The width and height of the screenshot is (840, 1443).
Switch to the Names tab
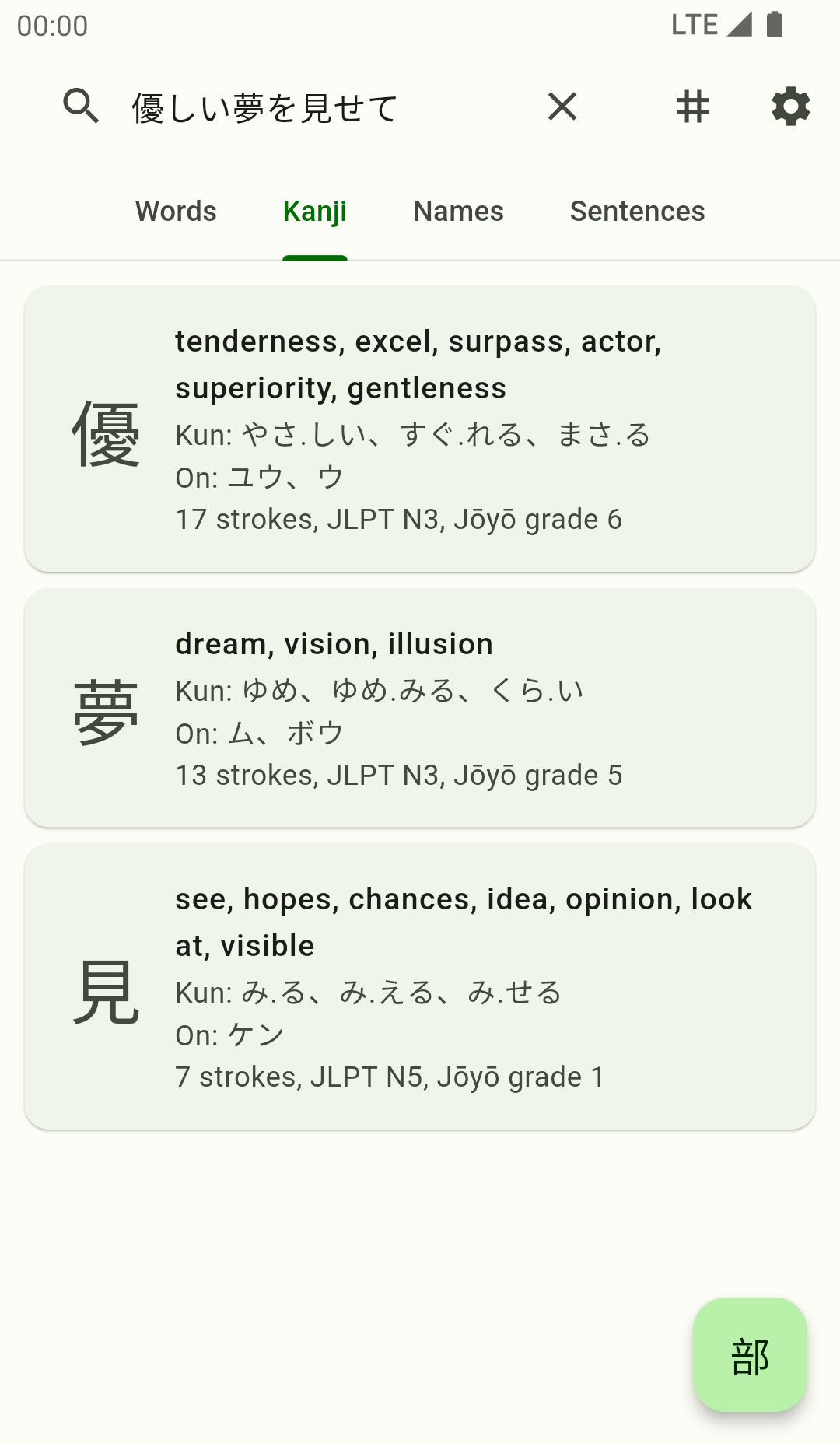458,212
